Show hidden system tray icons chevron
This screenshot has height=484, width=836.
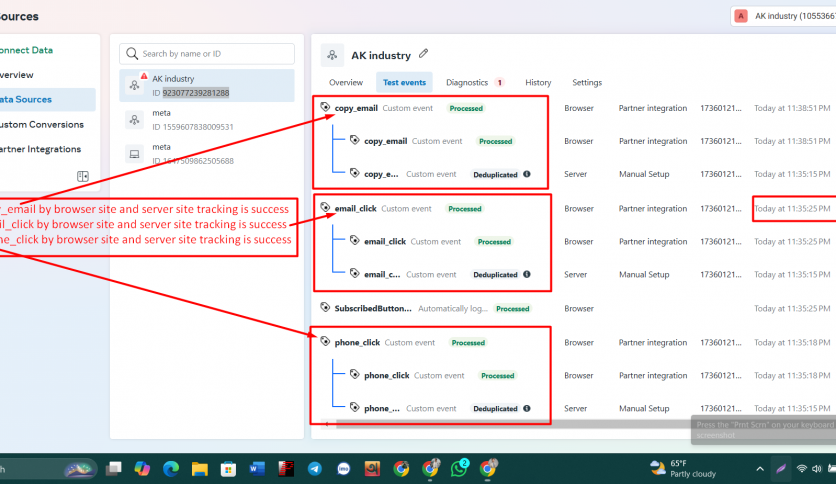coord(760,469)
